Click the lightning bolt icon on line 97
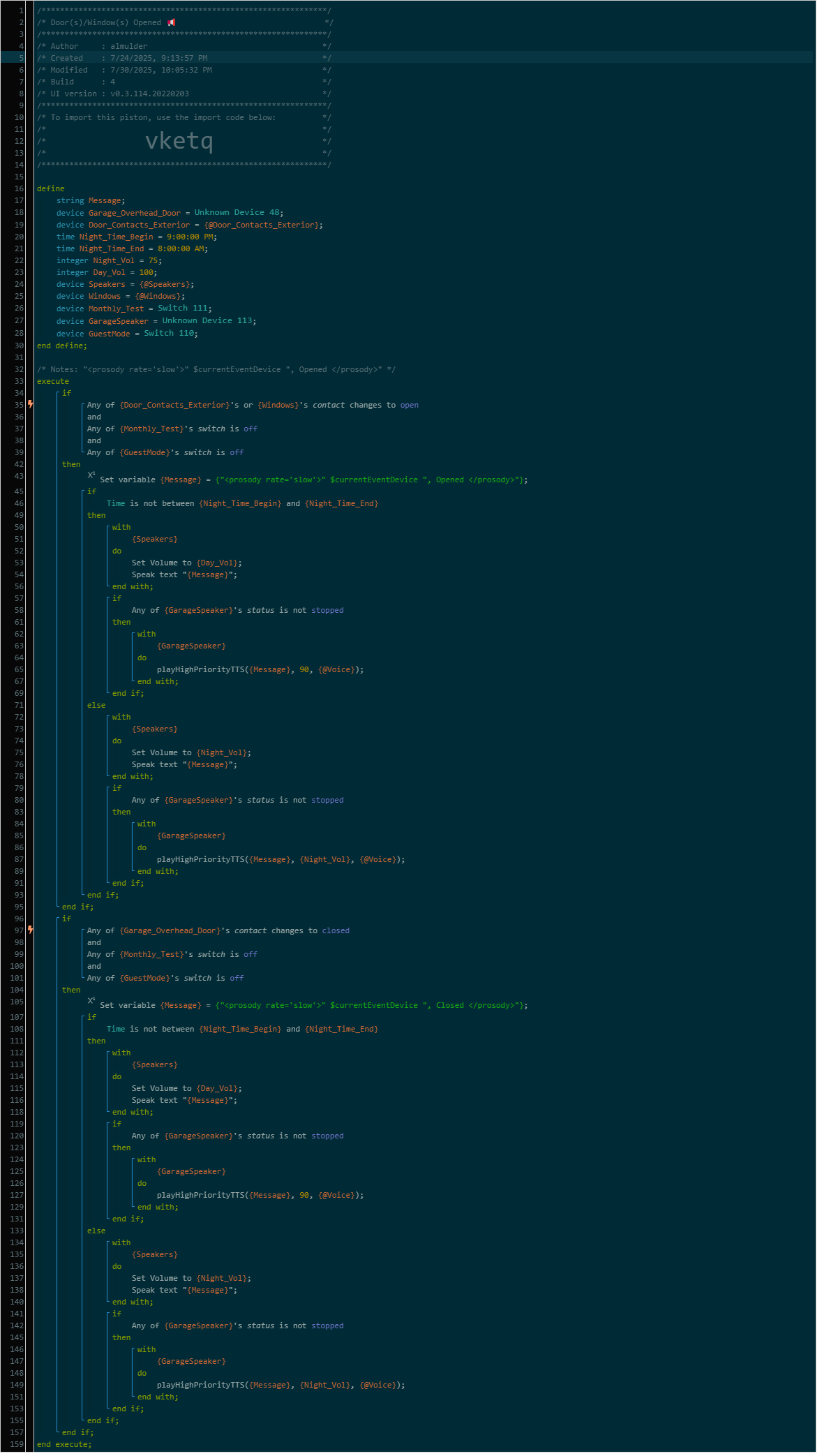Image resolution: width=822 pixels, height=1456 pixels. click(30, 930)
